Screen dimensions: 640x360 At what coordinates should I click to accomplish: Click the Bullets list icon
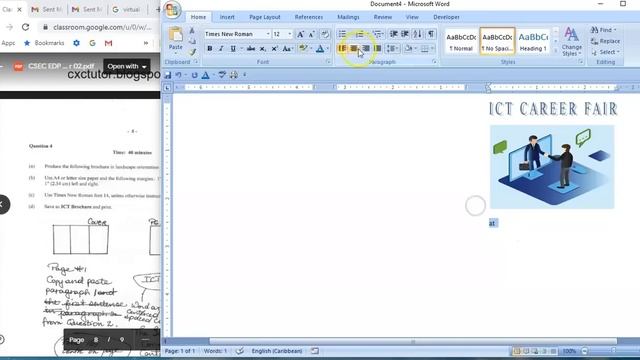tap(342, 34)
